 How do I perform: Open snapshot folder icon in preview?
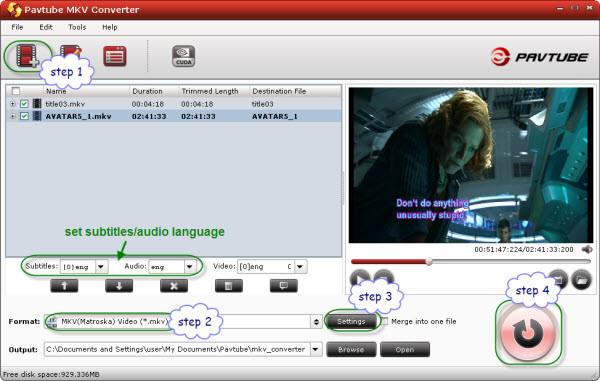coord(581,280)
